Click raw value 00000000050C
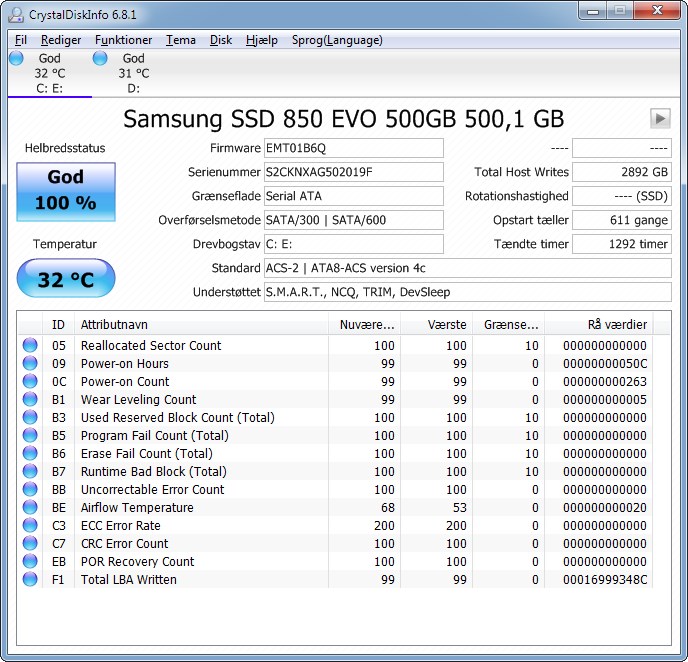This screenshot has height=662, width=688. click(x=605, y=364)
